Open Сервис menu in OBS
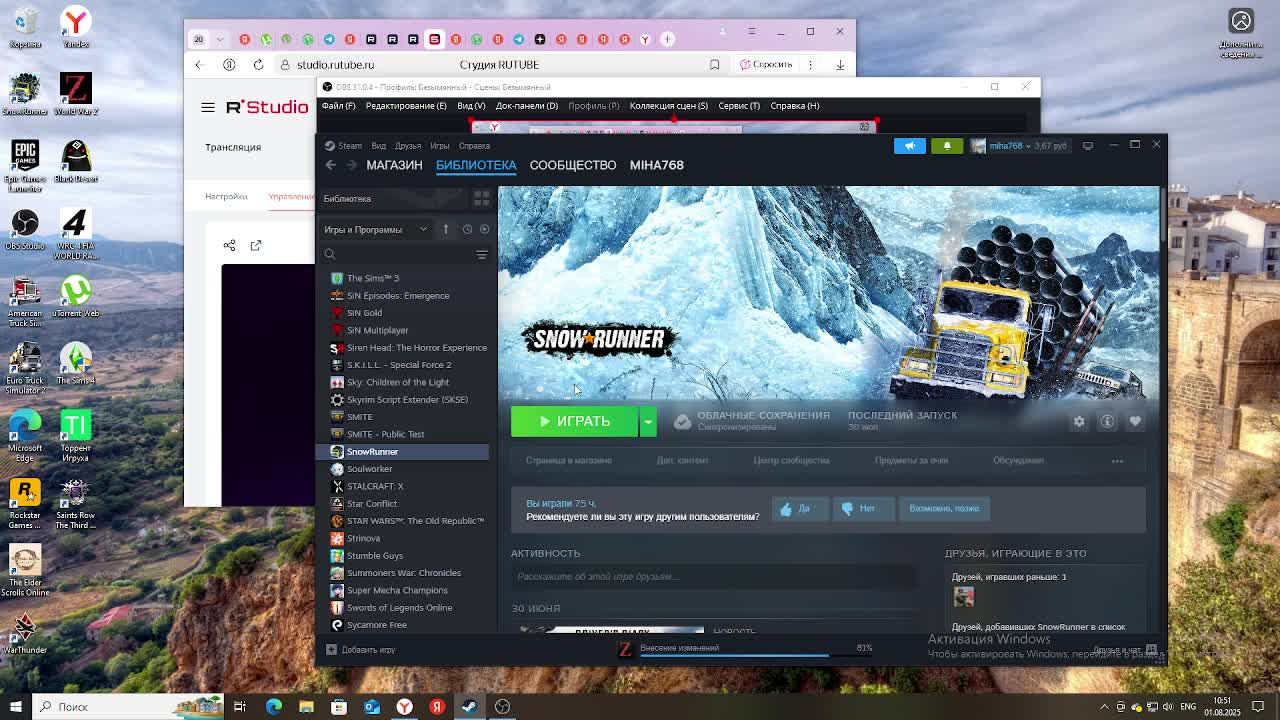The width and height of the screenshot is (1280, 720). [x=739, y=106]
